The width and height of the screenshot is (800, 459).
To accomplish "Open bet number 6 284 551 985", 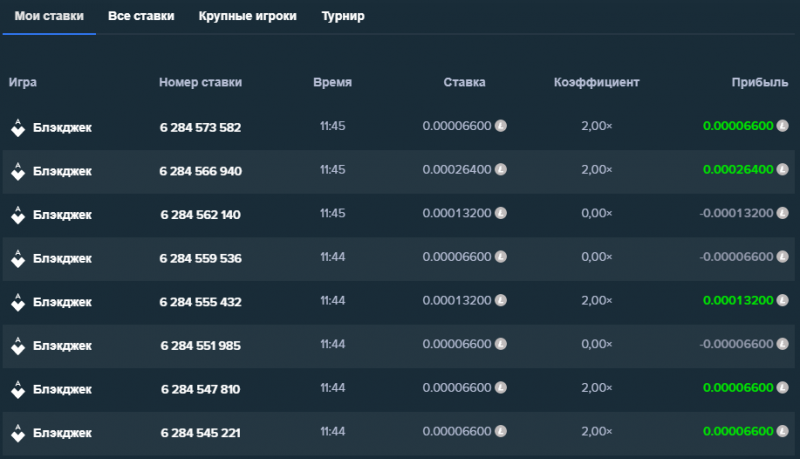I will coord(201,346).
